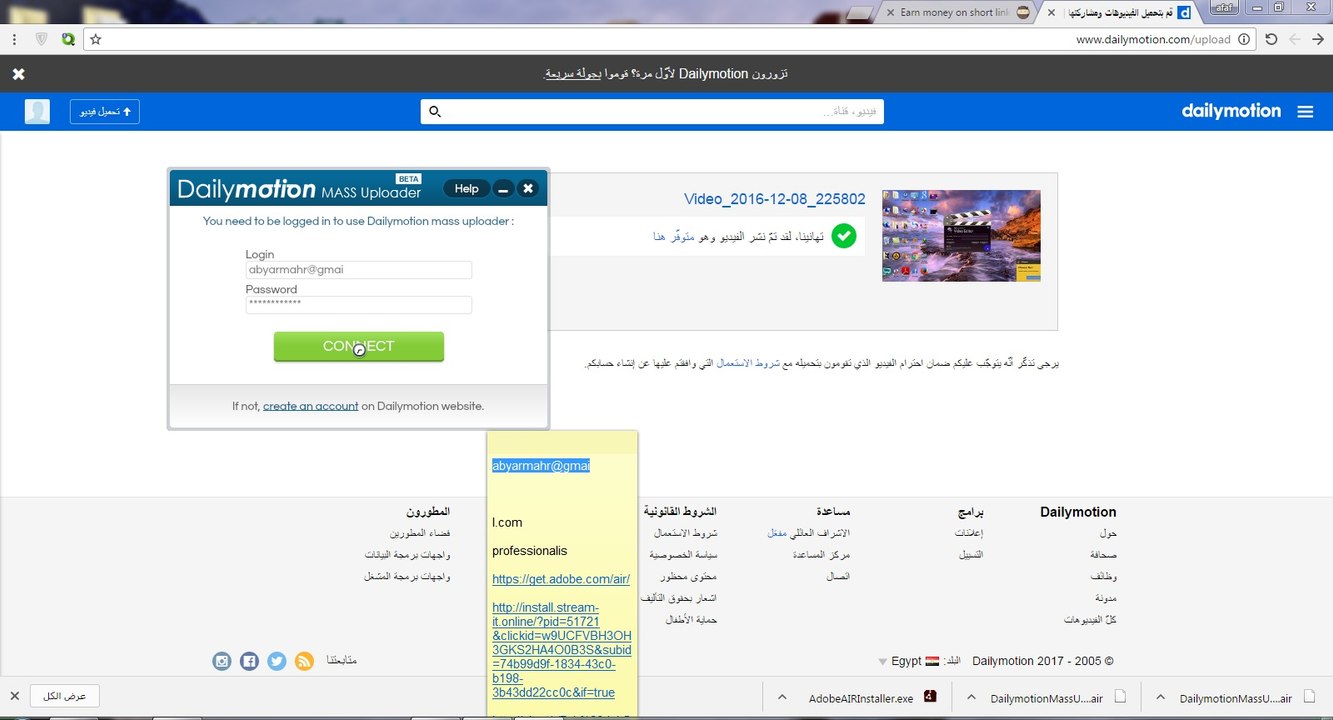Open Dailymotion's Twitter icon
Screen dimensions: 1333x720
[277, 661]
